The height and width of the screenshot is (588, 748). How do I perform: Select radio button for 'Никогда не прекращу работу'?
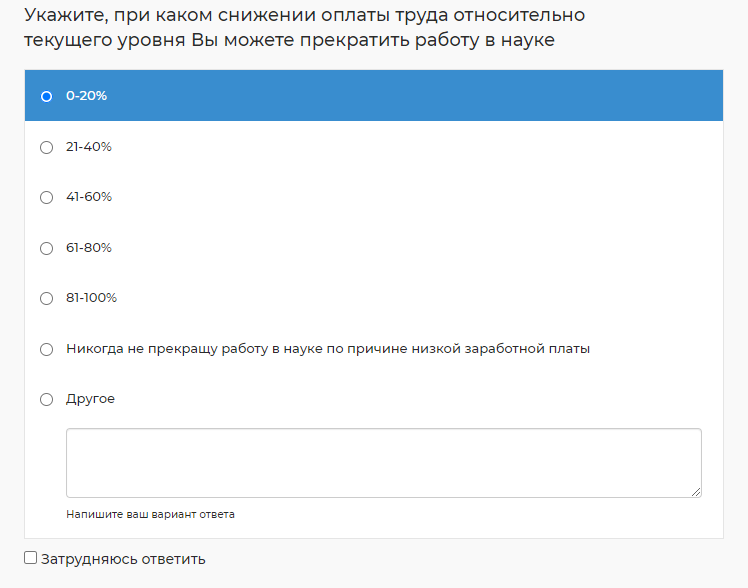click(x=46, y=349)
